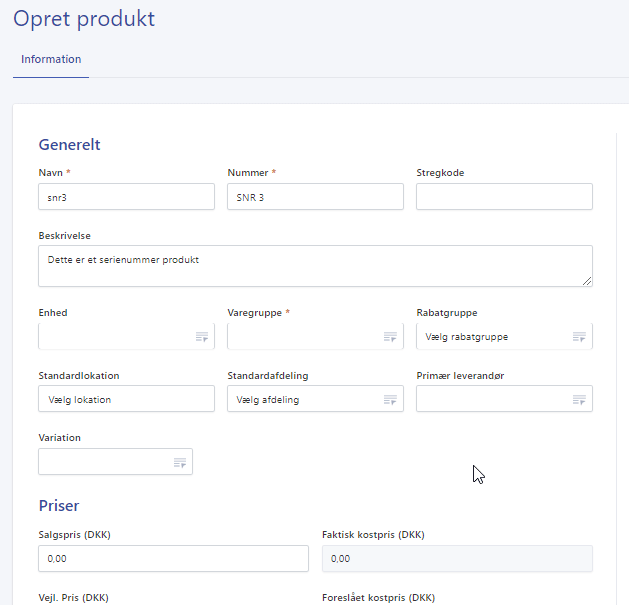Focus the Salgspris (DKK) price field
This screenshot has width=629, height=605.
coord(173,559)
